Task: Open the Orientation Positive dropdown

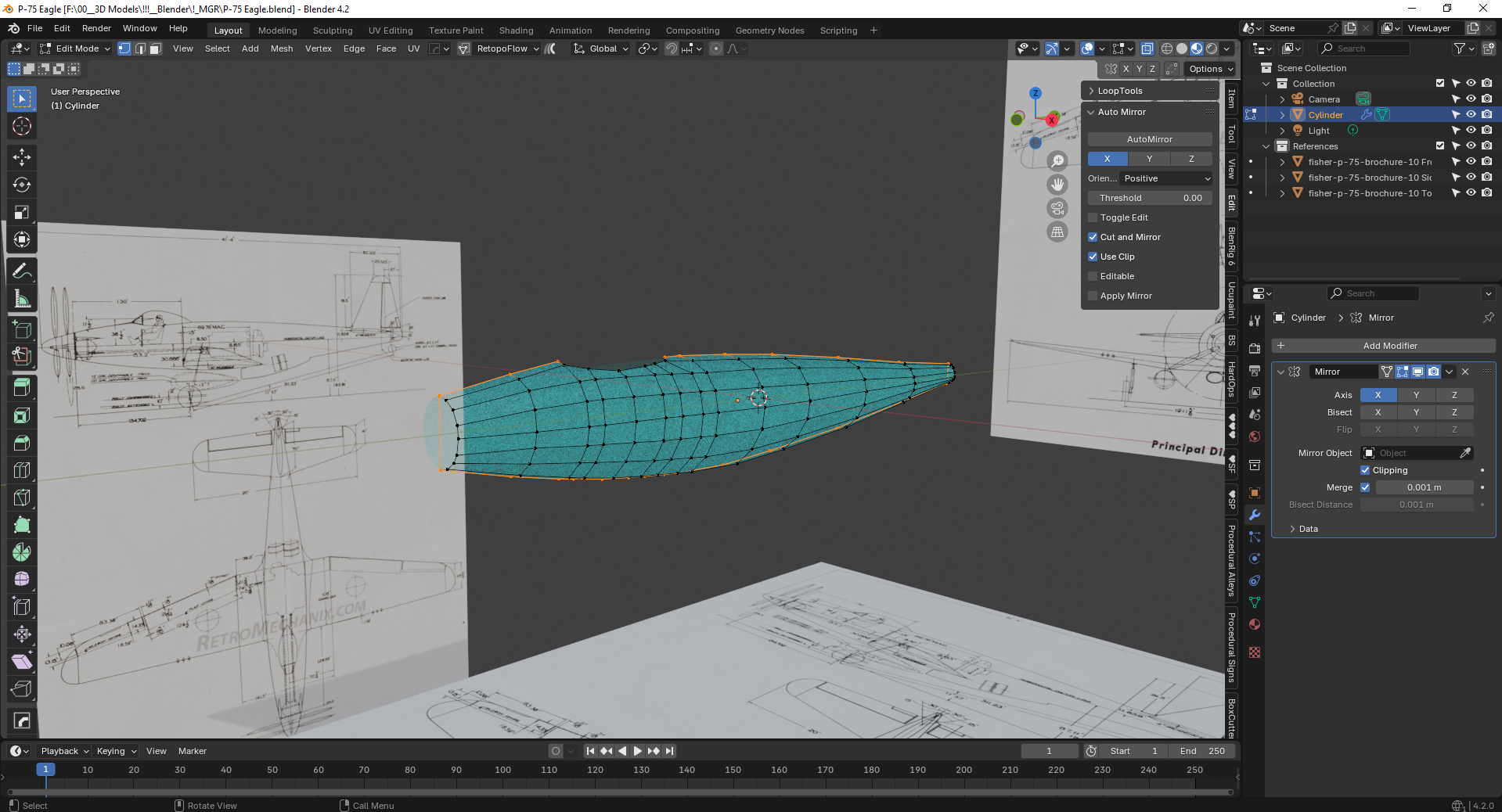Action: (x=1166, y=178)
